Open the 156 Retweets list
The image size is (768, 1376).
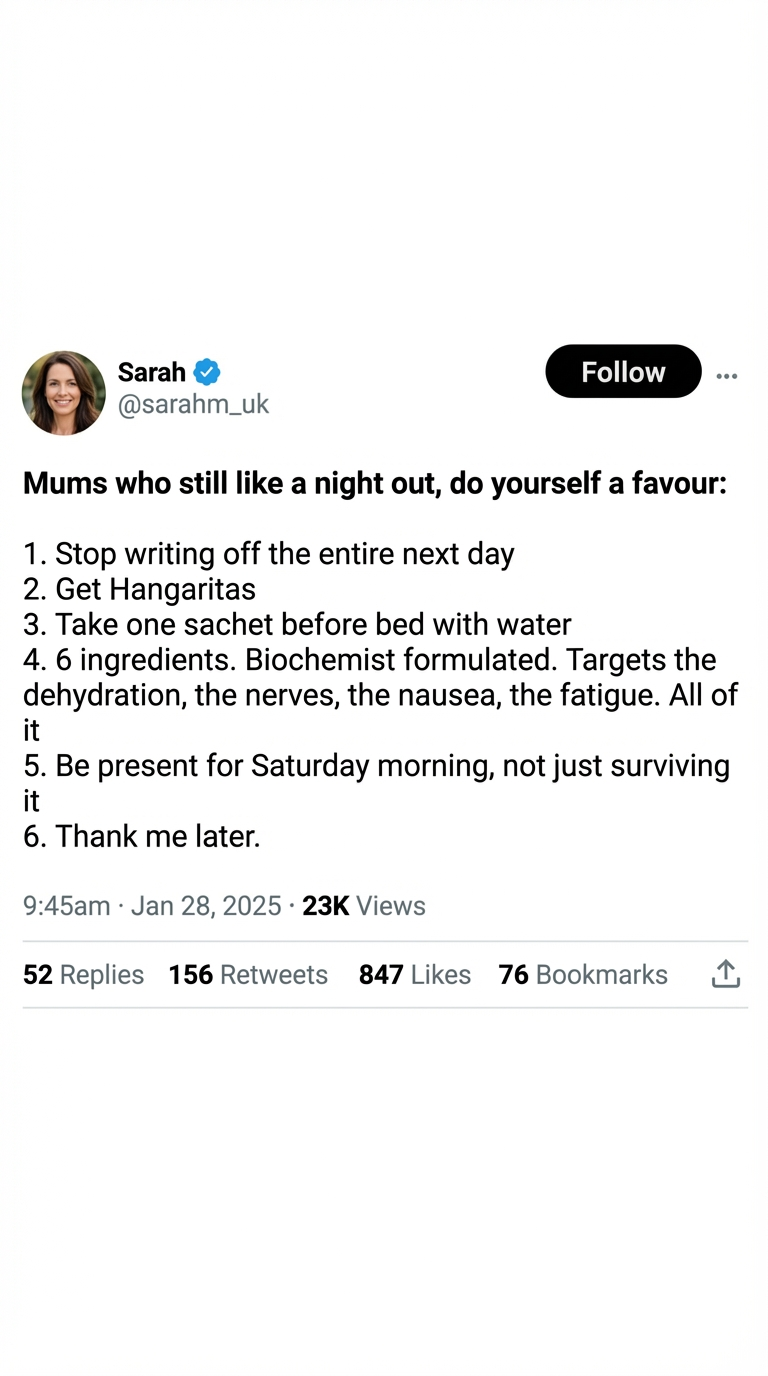click(248, 974)
